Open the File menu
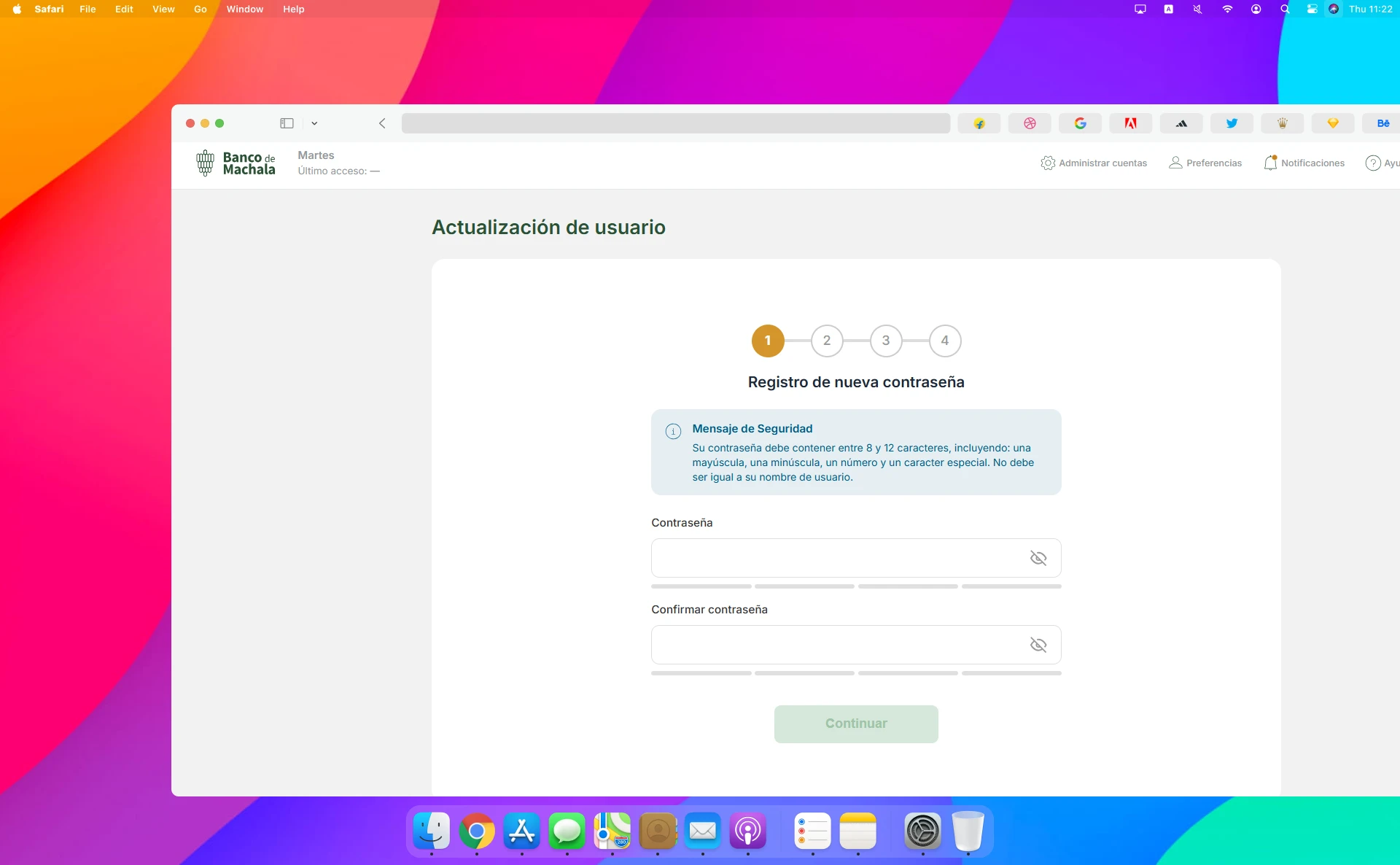This screenshot has height=865, width=1400. pyautogui.click(x=87, y=9)
